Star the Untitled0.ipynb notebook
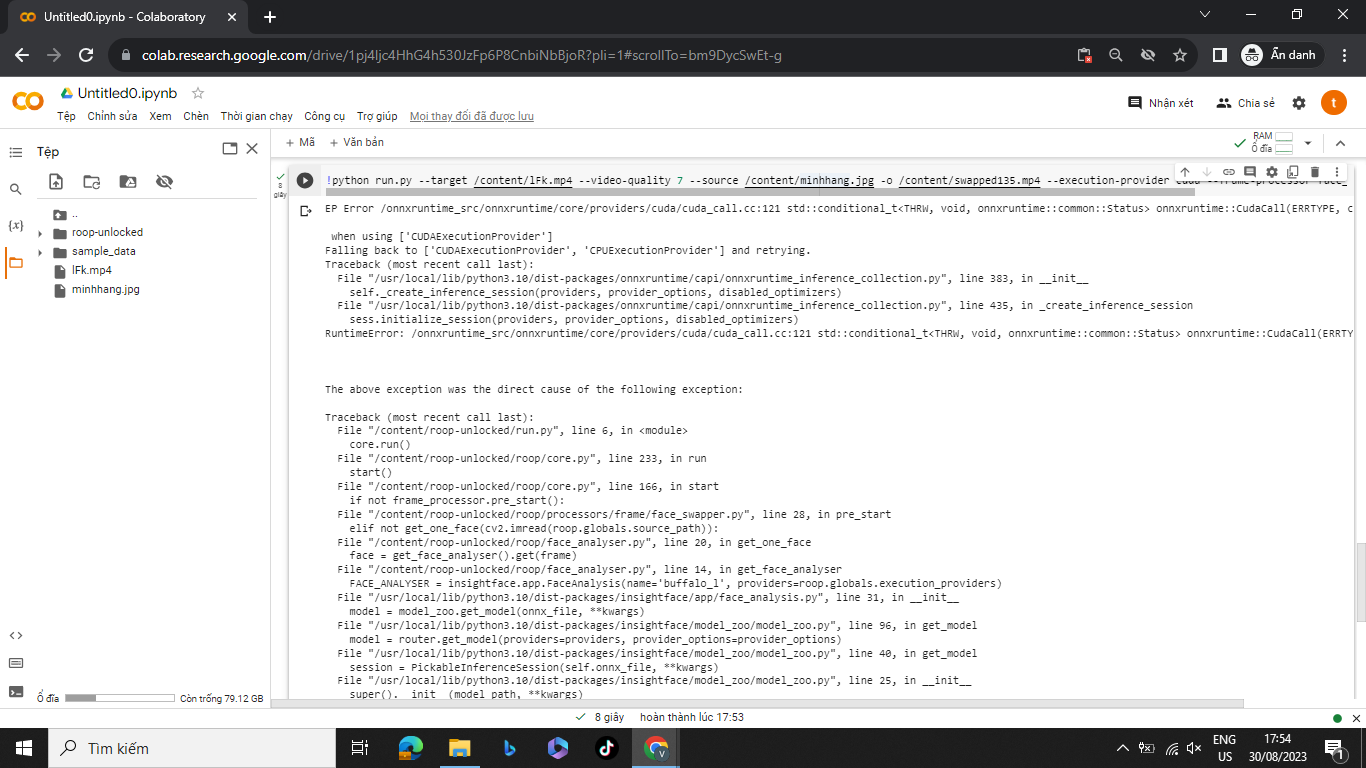This screenshot has height=768, width=1366. [198, 93]
